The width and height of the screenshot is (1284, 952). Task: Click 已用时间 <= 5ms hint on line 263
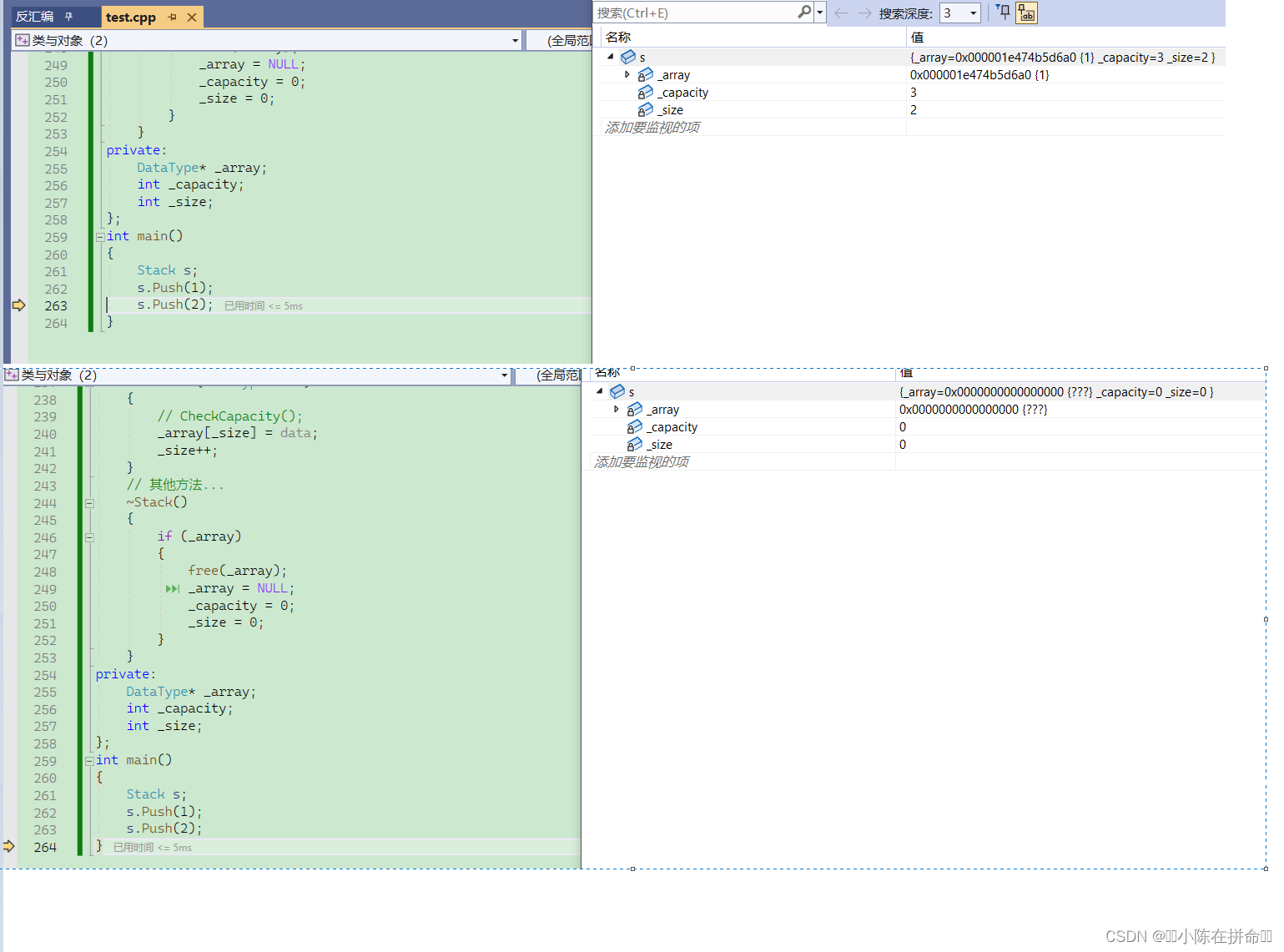point(264,306)
